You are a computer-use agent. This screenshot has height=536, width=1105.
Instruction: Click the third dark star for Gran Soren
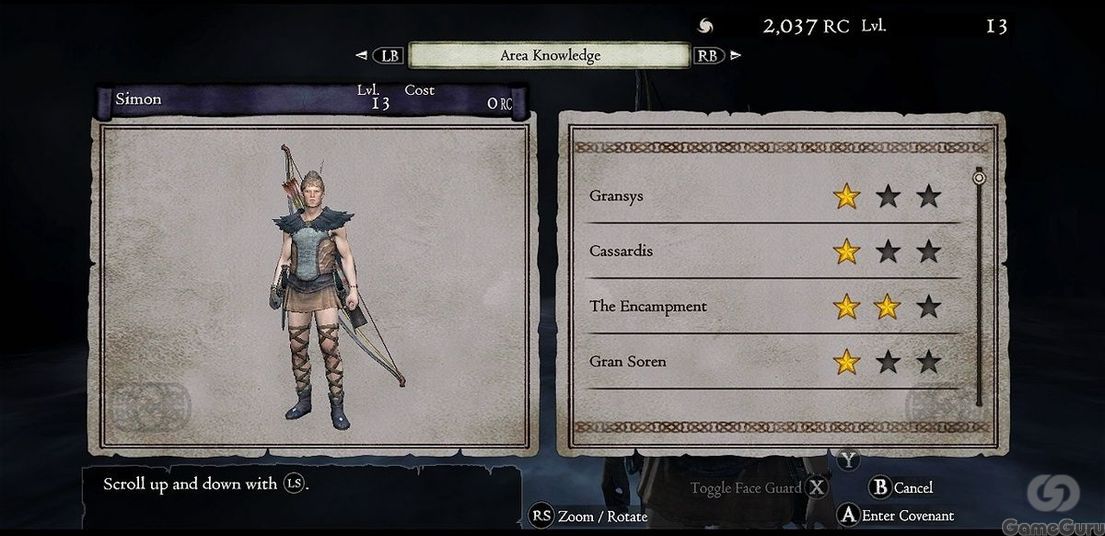click(x=929, y=362)
